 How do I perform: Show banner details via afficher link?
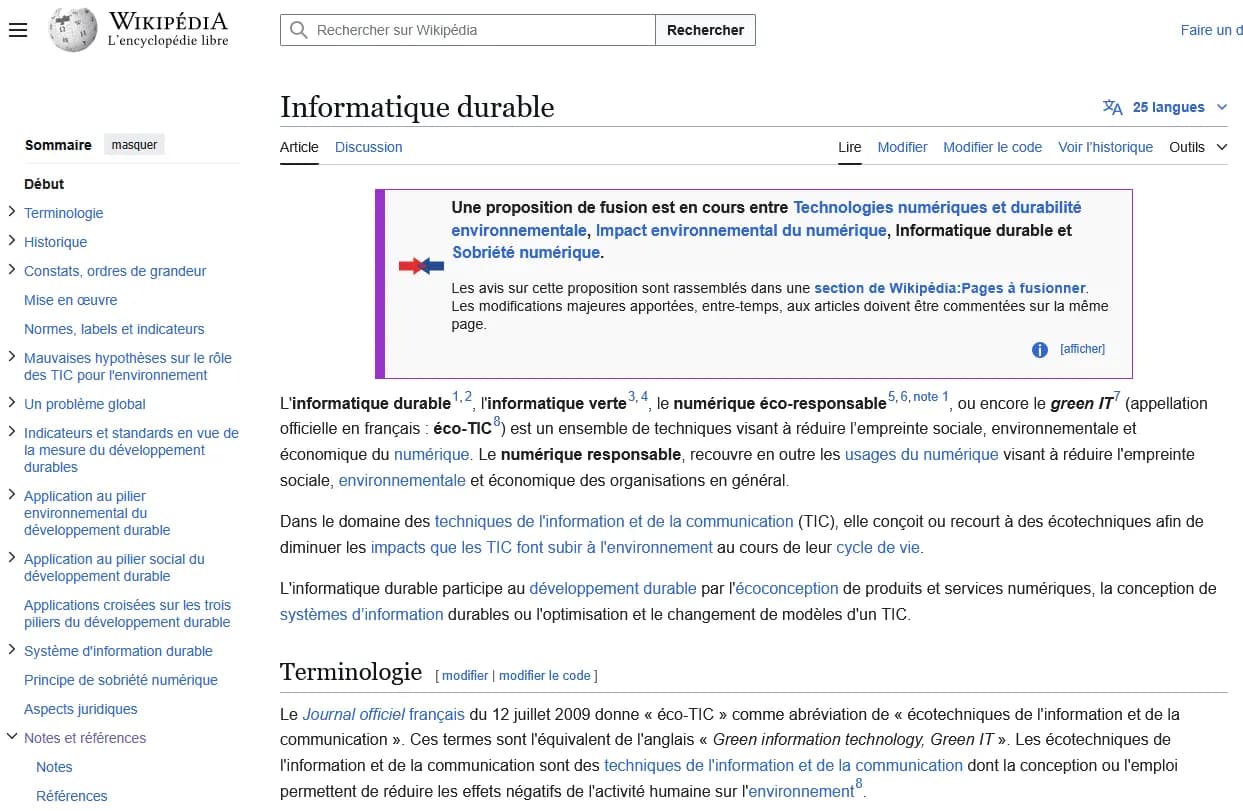[x=1082, y=349]
